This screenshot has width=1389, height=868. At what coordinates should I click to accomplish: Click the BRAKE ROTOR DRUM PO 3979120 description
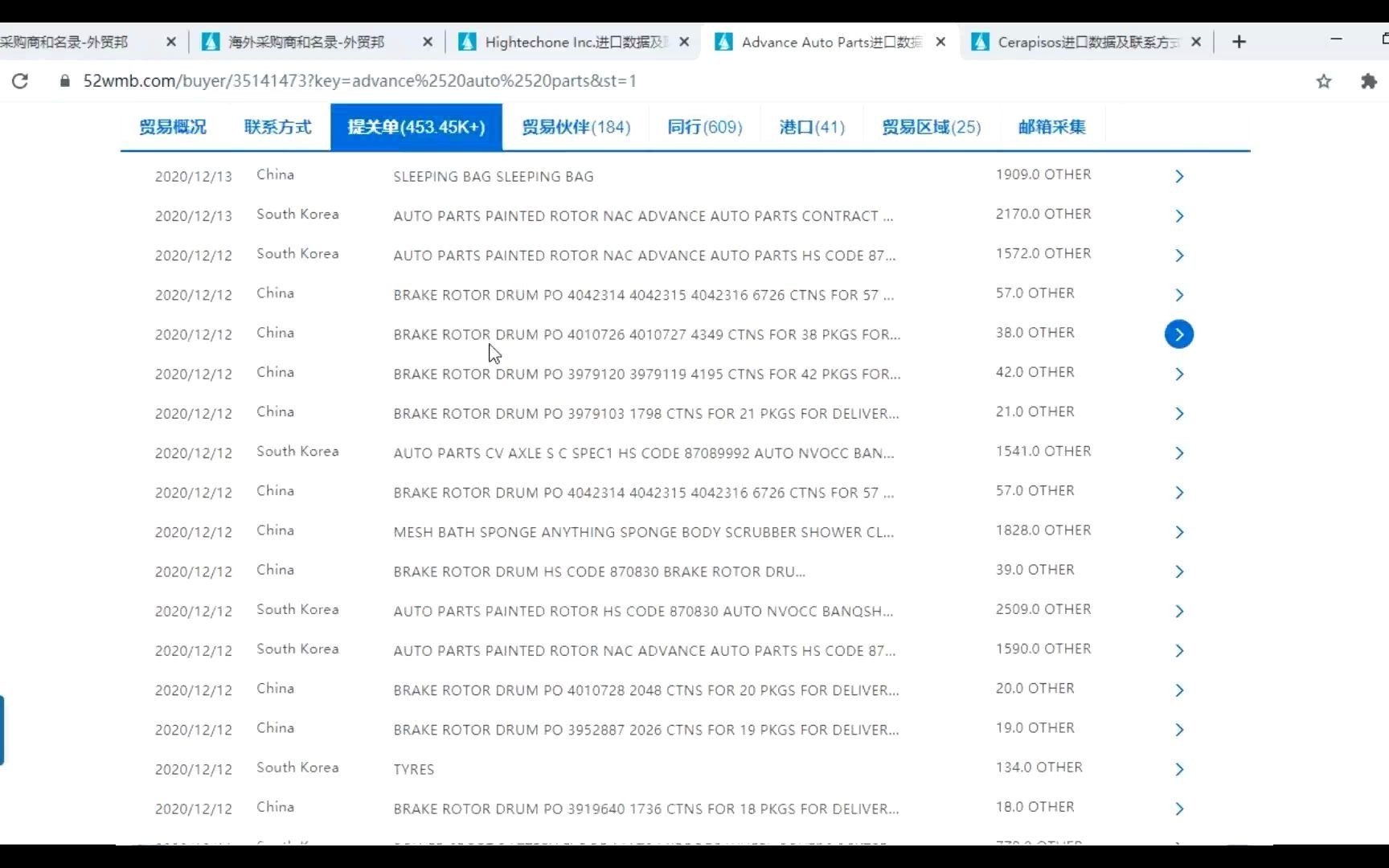[x=647, y=374]
